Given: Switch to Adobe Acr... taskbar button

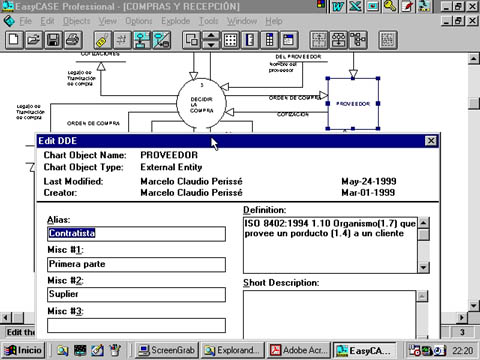Looking at the screenshot, I should click(x=299, y=350).
